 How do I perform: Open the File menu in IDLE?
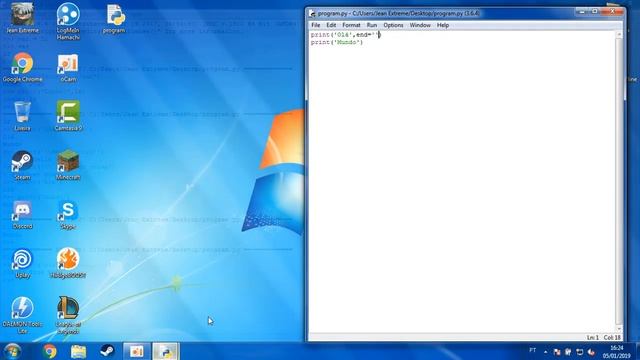click(316, 25)
